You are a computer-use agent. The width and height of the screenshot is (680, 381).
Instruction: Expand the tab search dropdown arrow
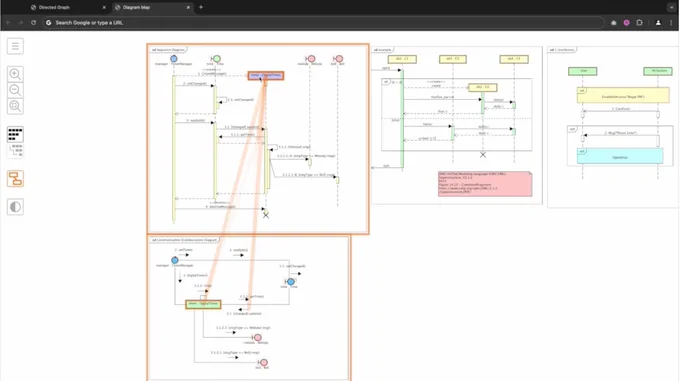pyautogui.click(x=671, y=7)
